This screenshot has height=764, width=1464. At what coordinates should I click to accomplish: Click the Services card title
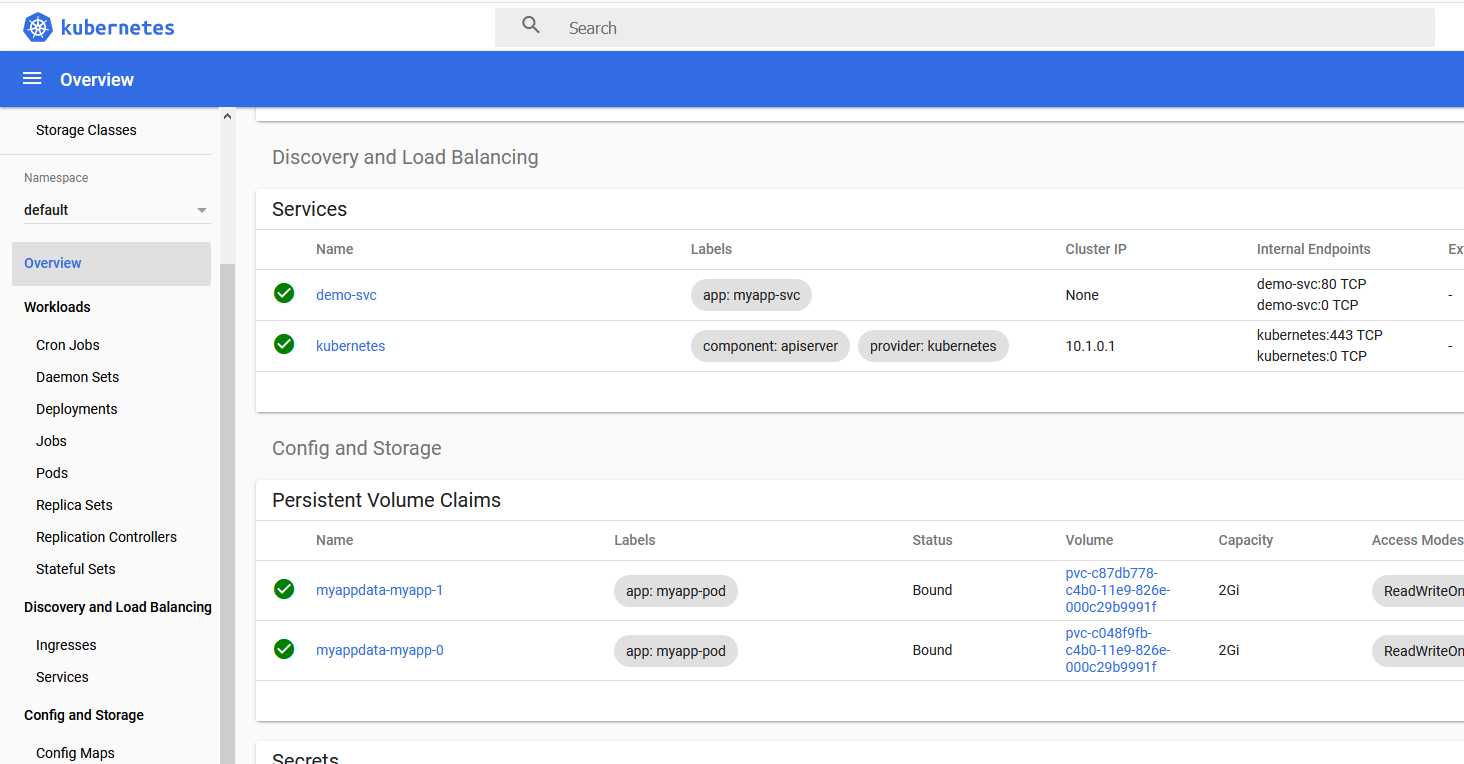[309, 209]
